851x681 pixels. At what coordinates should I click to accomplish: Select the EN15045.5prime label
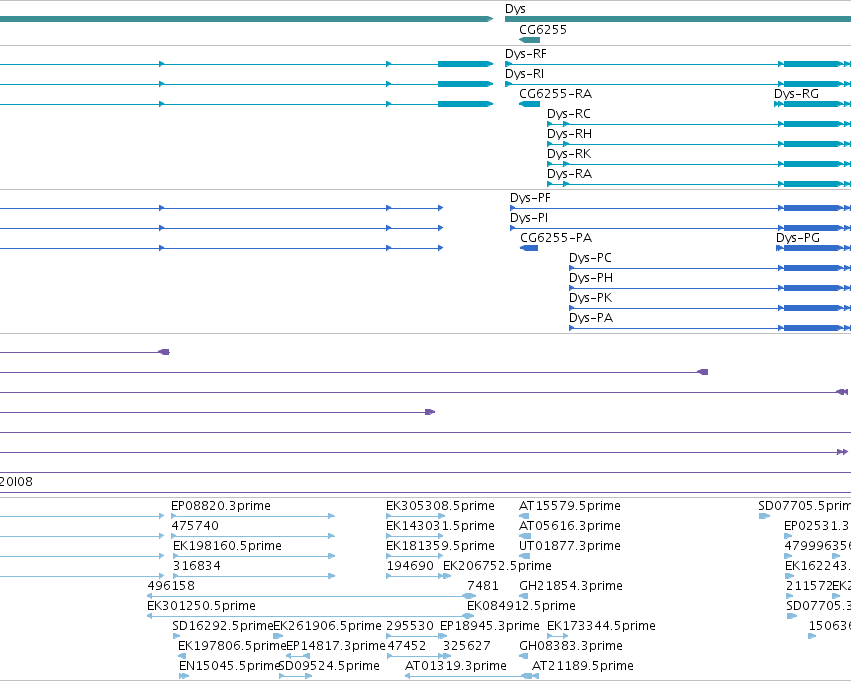tap(228, 667)
